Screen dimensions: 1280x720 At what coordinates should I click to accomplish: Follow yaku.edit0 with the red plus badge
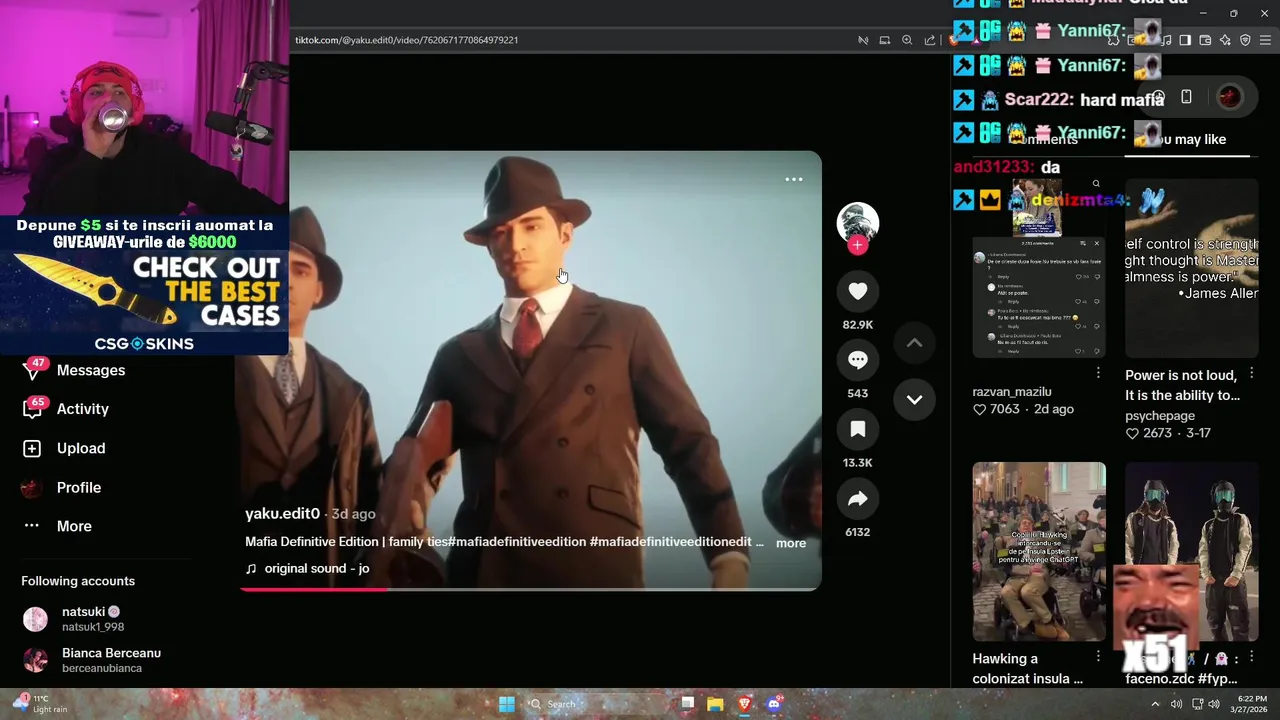[857, 245]
